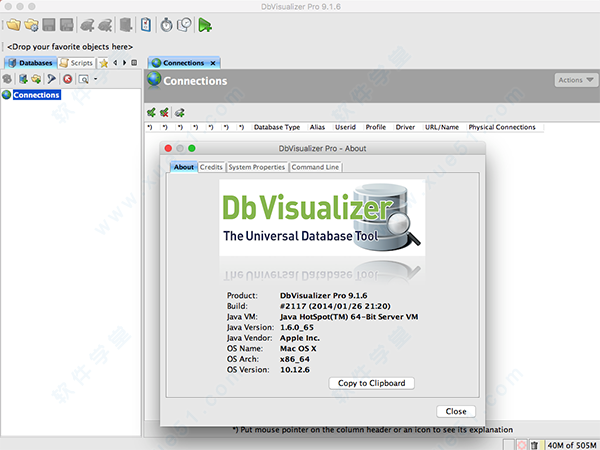Screen dimensions: 600x450
Task: Click the Userid column header
Action: click(346, 127)
